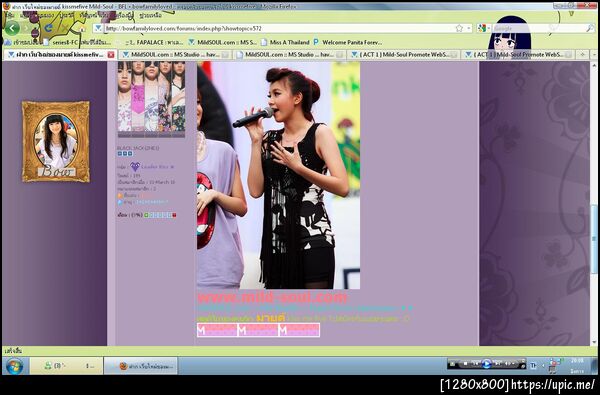
Task: Reload the page with the blue refresh icon
Action: point(49,28)
